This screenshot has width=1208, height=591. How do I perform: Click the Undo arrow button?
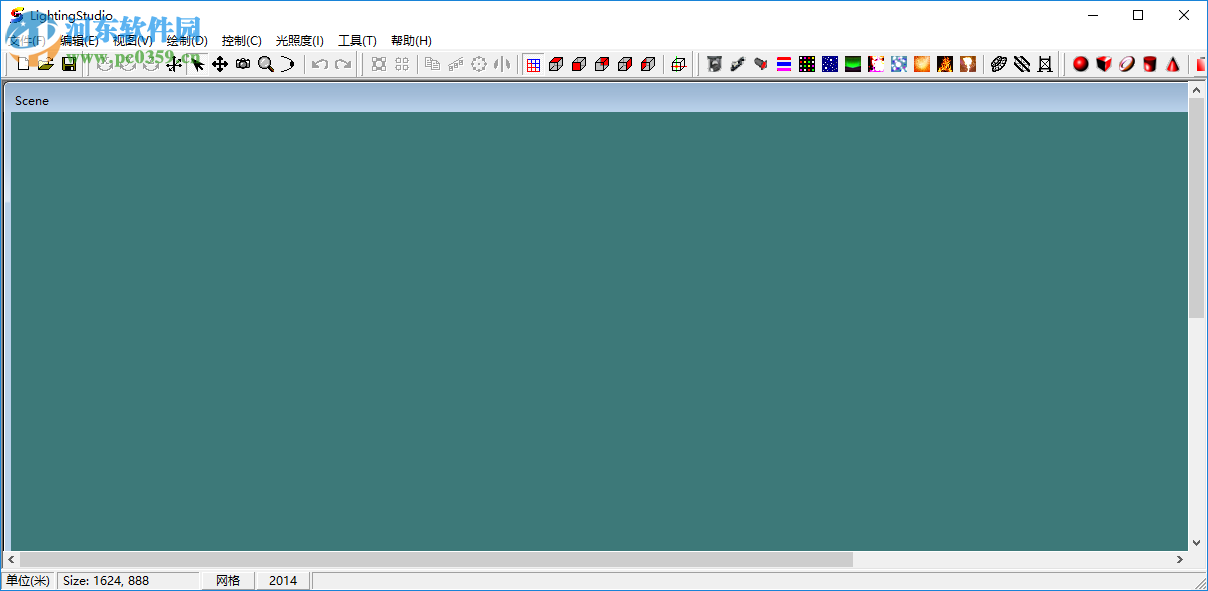coord(318,63)
